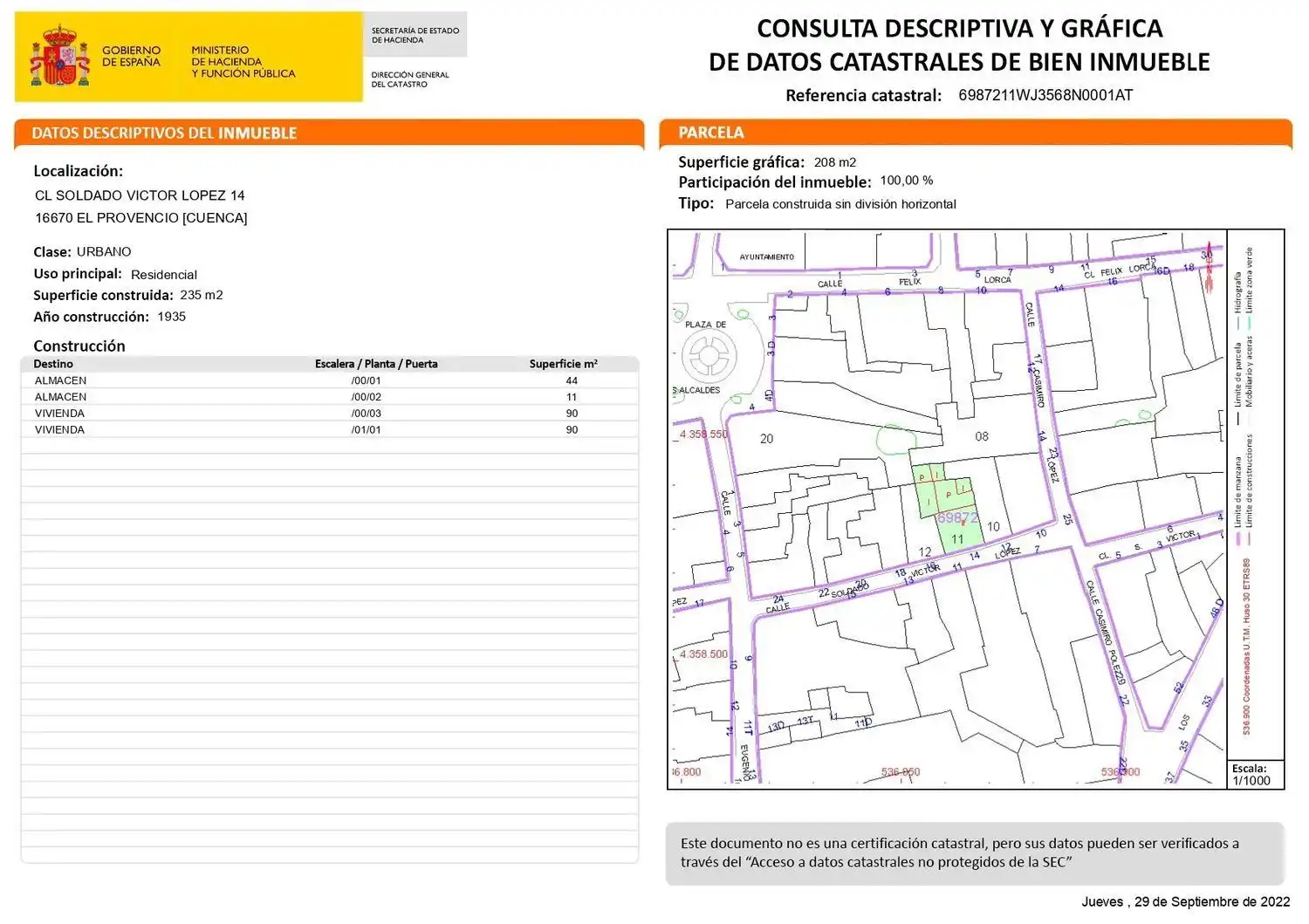Viewport: 1309px width, 924px height.
Task: Click the circular plaza symbol on the map
Action: pos(709,355)
